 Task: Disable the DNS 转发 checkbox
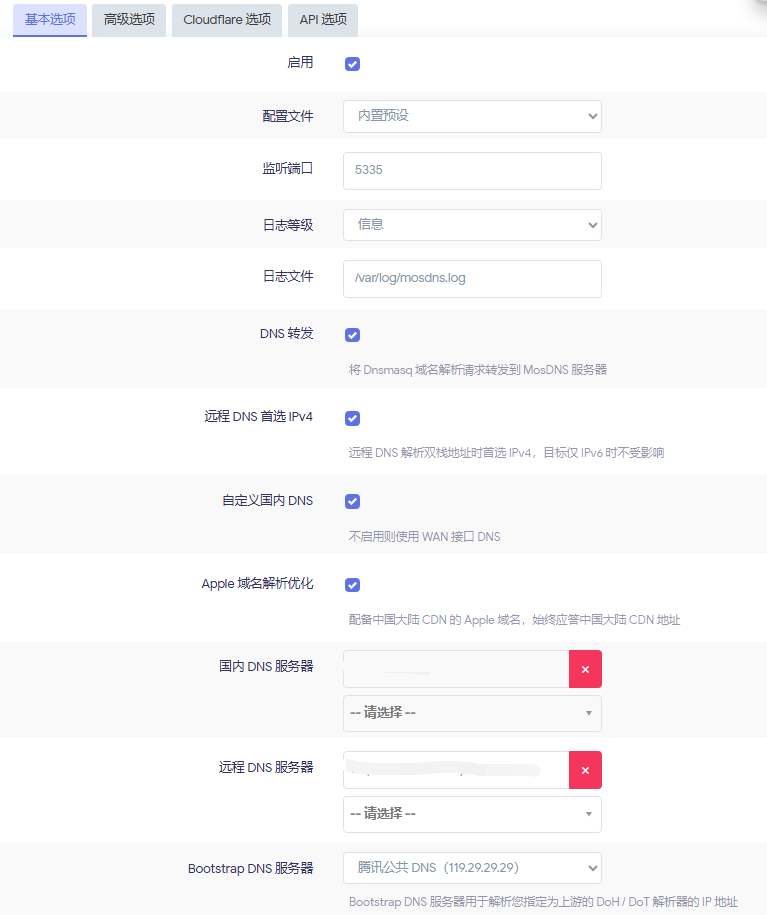[x=352, y=335]
